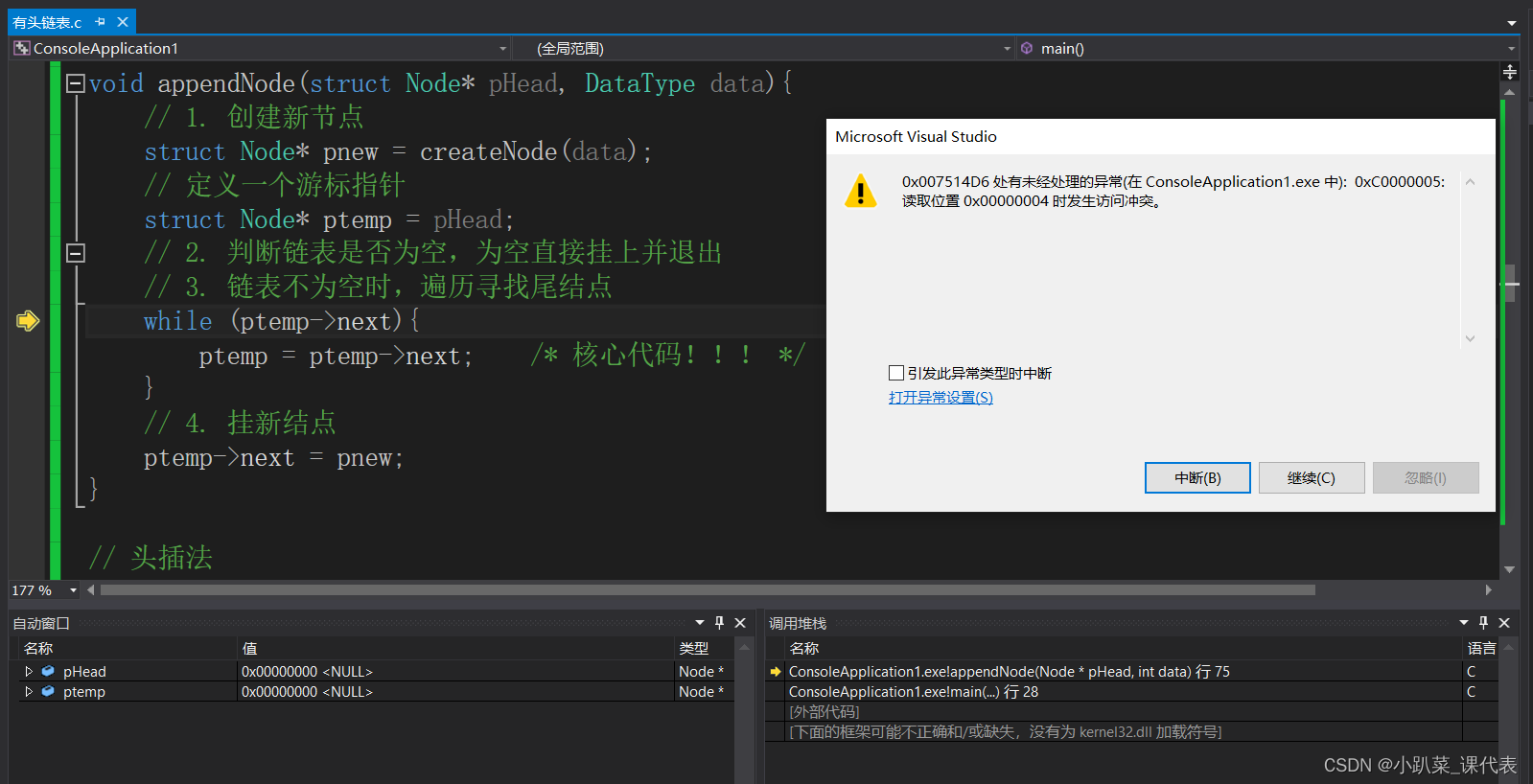This screenshot has width=1533, height=784.
Task: Click the ptemp variable cube icon
Action: click(48, 692)
